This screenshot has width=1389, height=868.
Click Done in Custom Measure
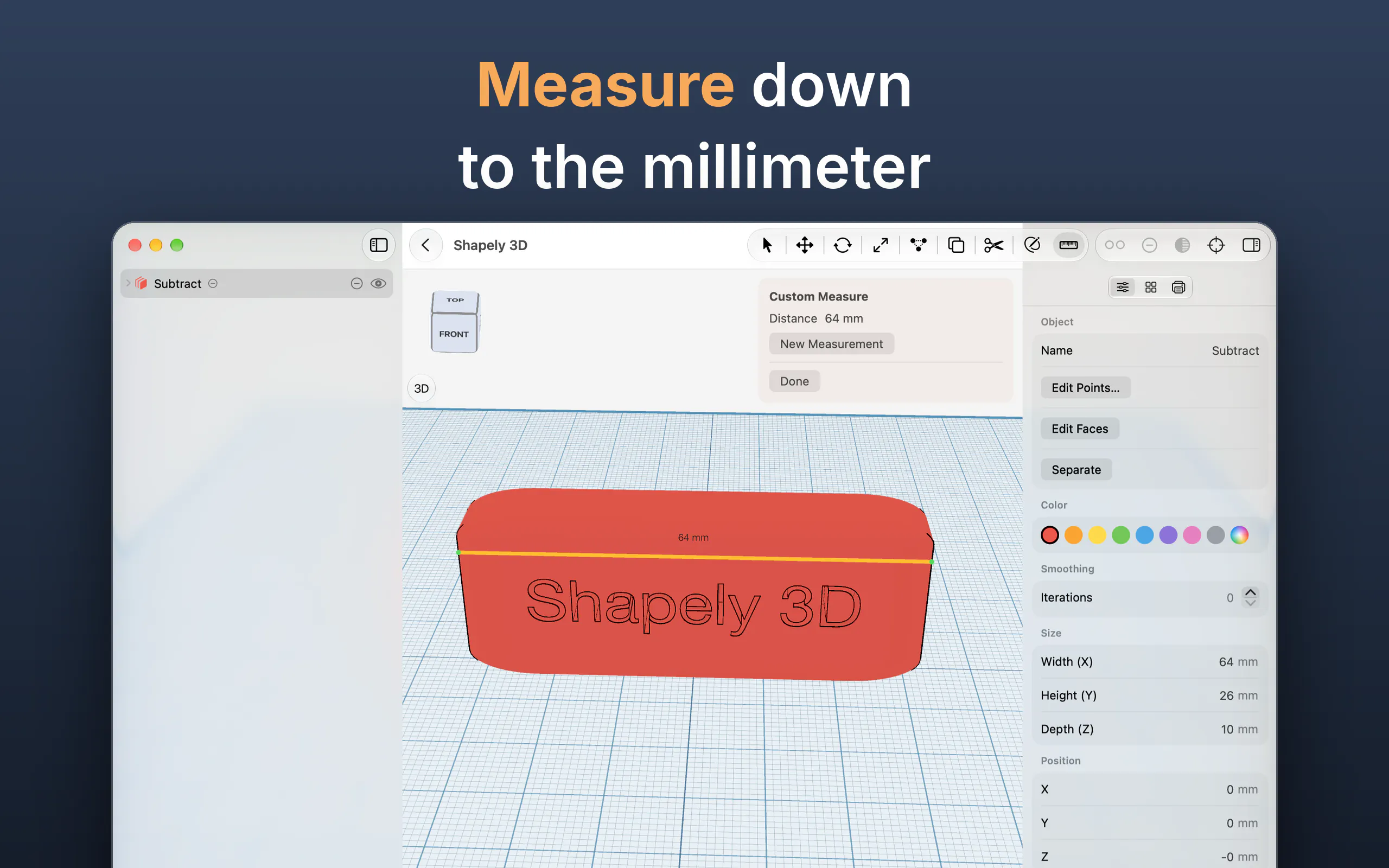pyautogui.click(x=794, y=381)
